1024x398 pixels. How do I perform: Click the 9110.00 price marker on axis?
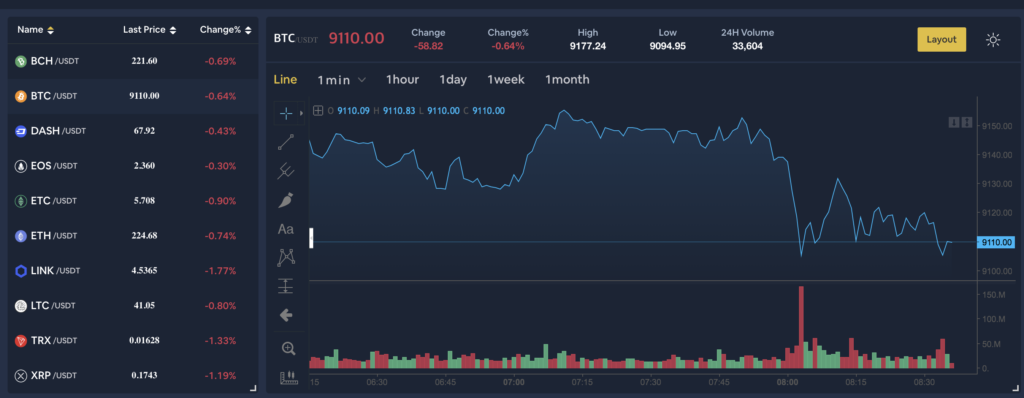995,242
